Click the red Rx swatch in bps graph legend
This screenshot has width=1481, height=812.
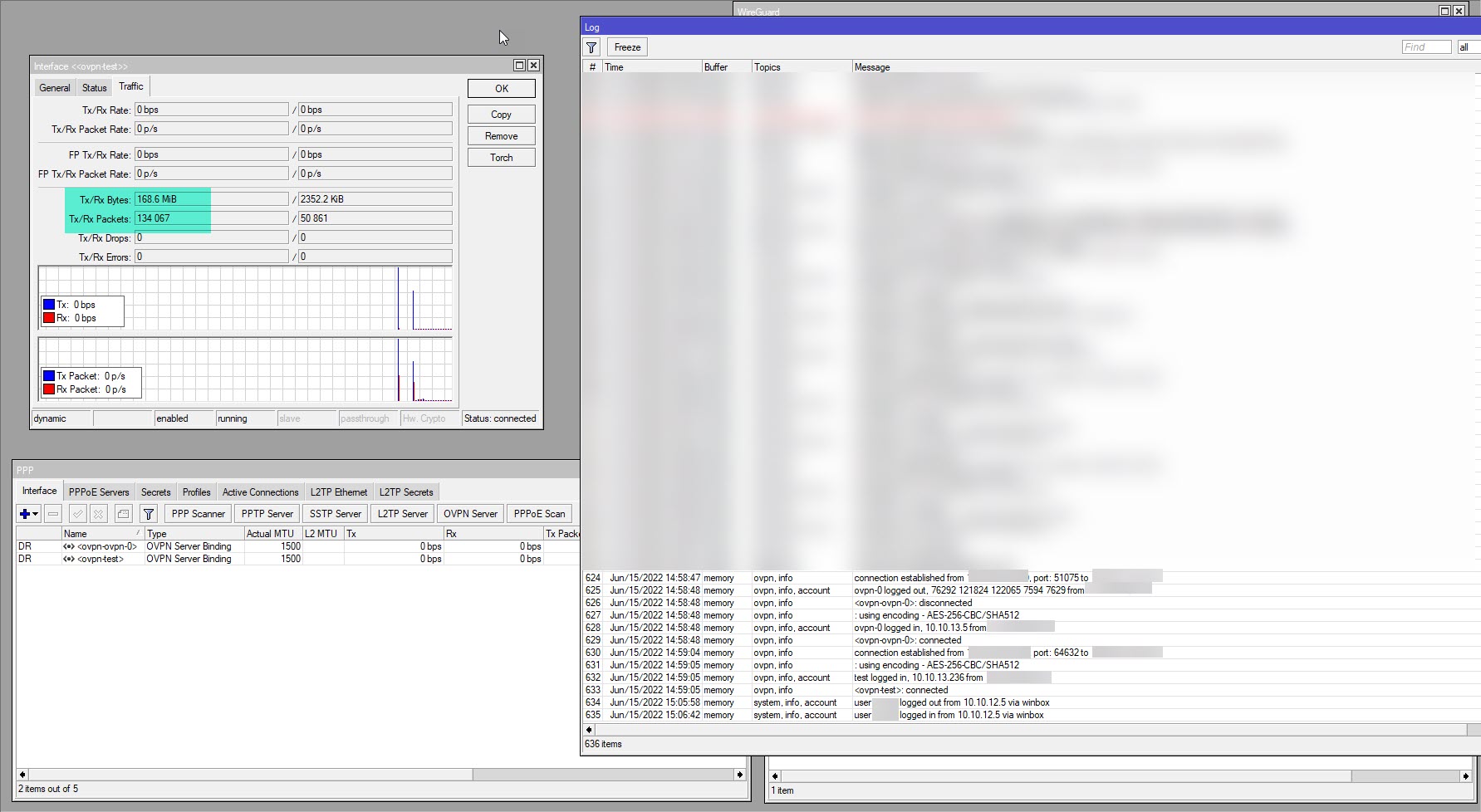click(x=49, y=318)
